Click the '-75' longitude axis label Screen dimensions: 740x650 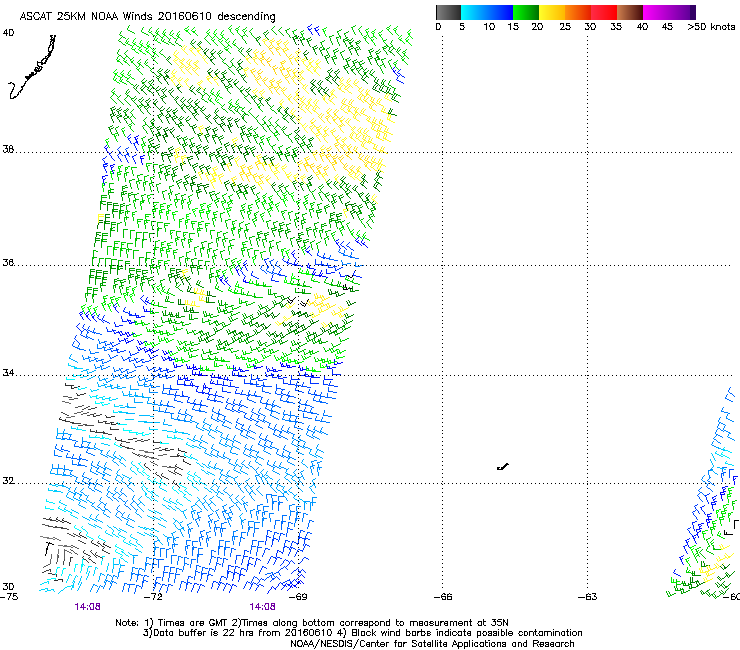coord(9,597)
